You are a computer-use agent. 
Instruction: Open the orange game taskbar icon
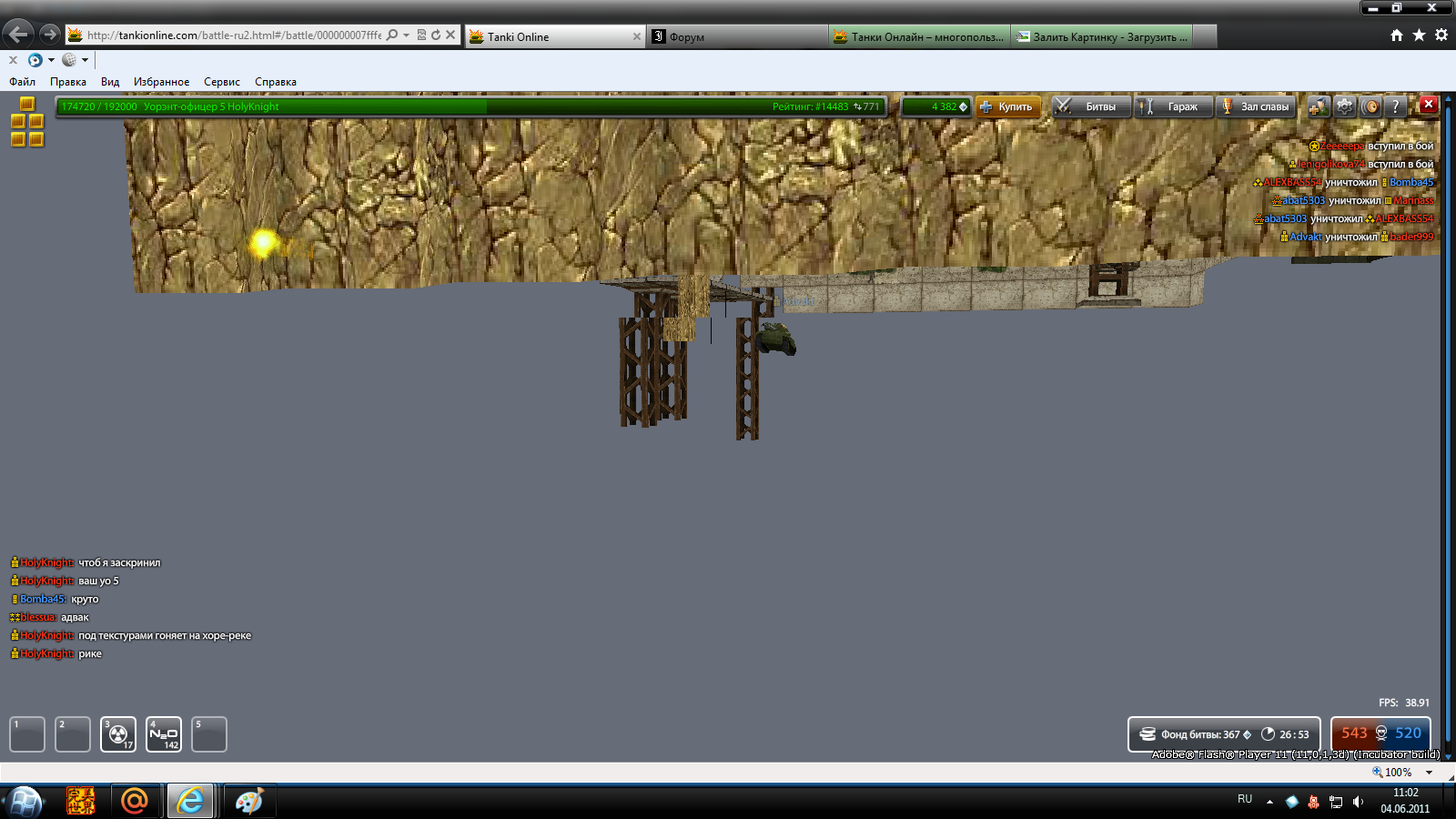click(80, 801)
